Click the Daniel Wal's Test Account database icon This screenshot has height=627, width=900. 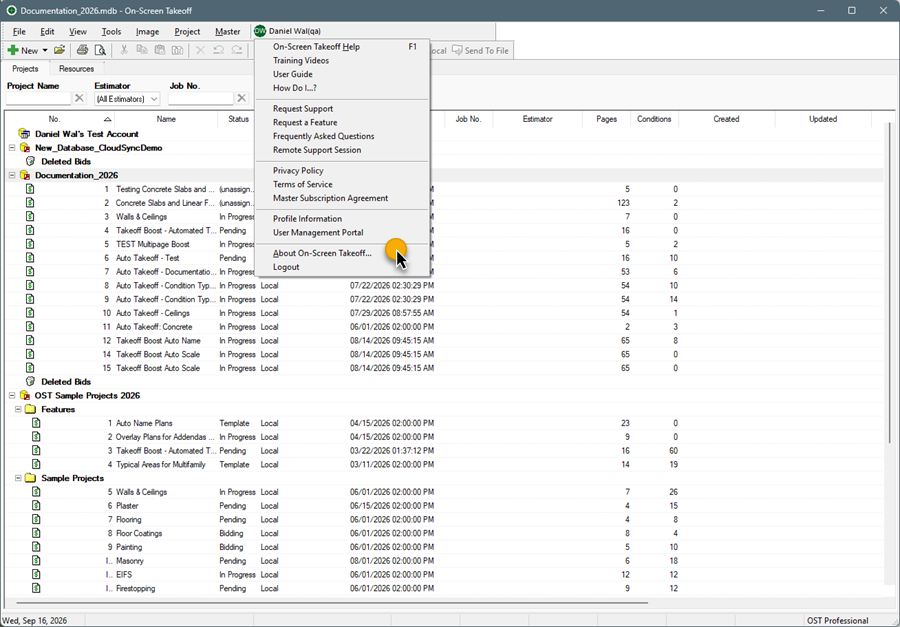[x=24, y=134]
